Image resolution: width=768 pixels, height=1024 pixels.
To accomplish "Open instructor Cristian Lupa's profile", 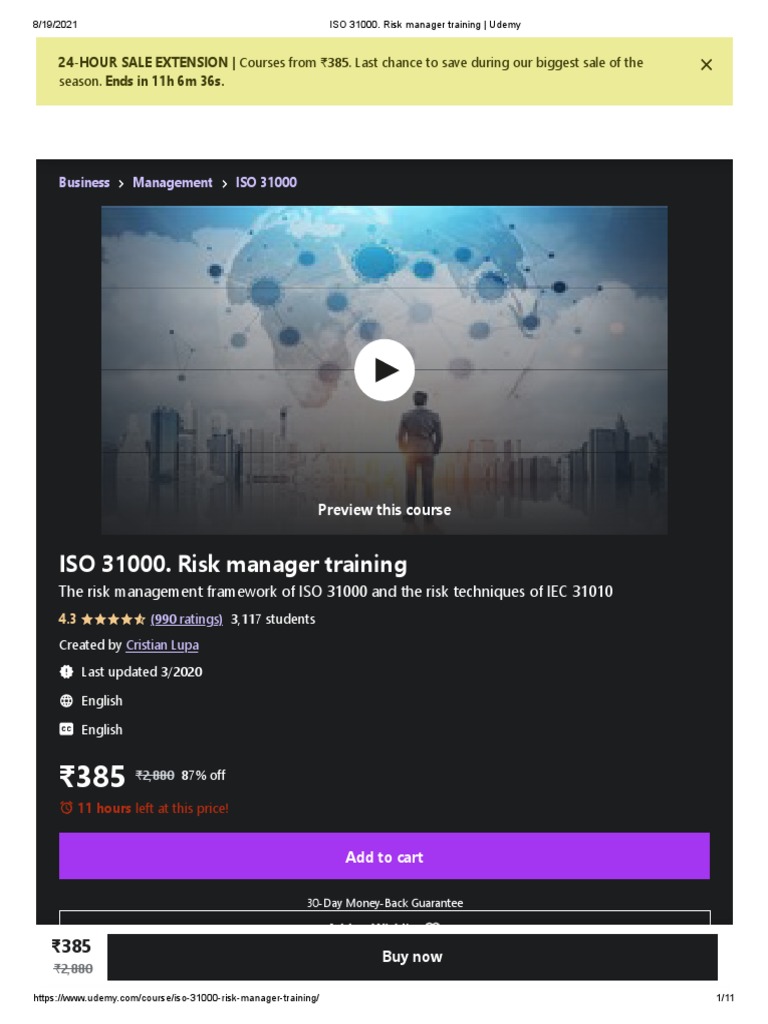I will pyautogui.click(x=162, y=645).
